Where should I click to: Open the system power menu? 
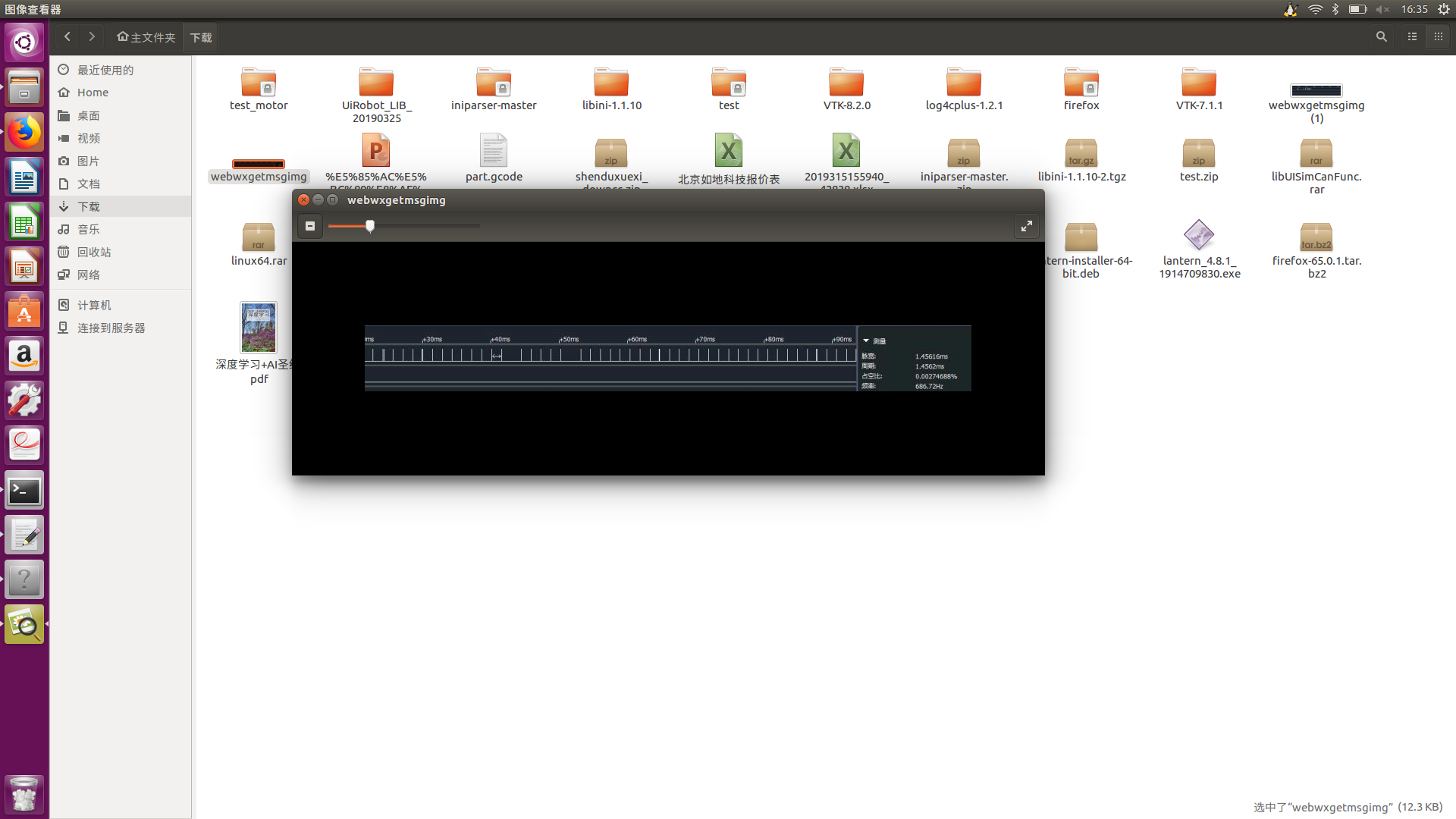(x=1443, y=9)
